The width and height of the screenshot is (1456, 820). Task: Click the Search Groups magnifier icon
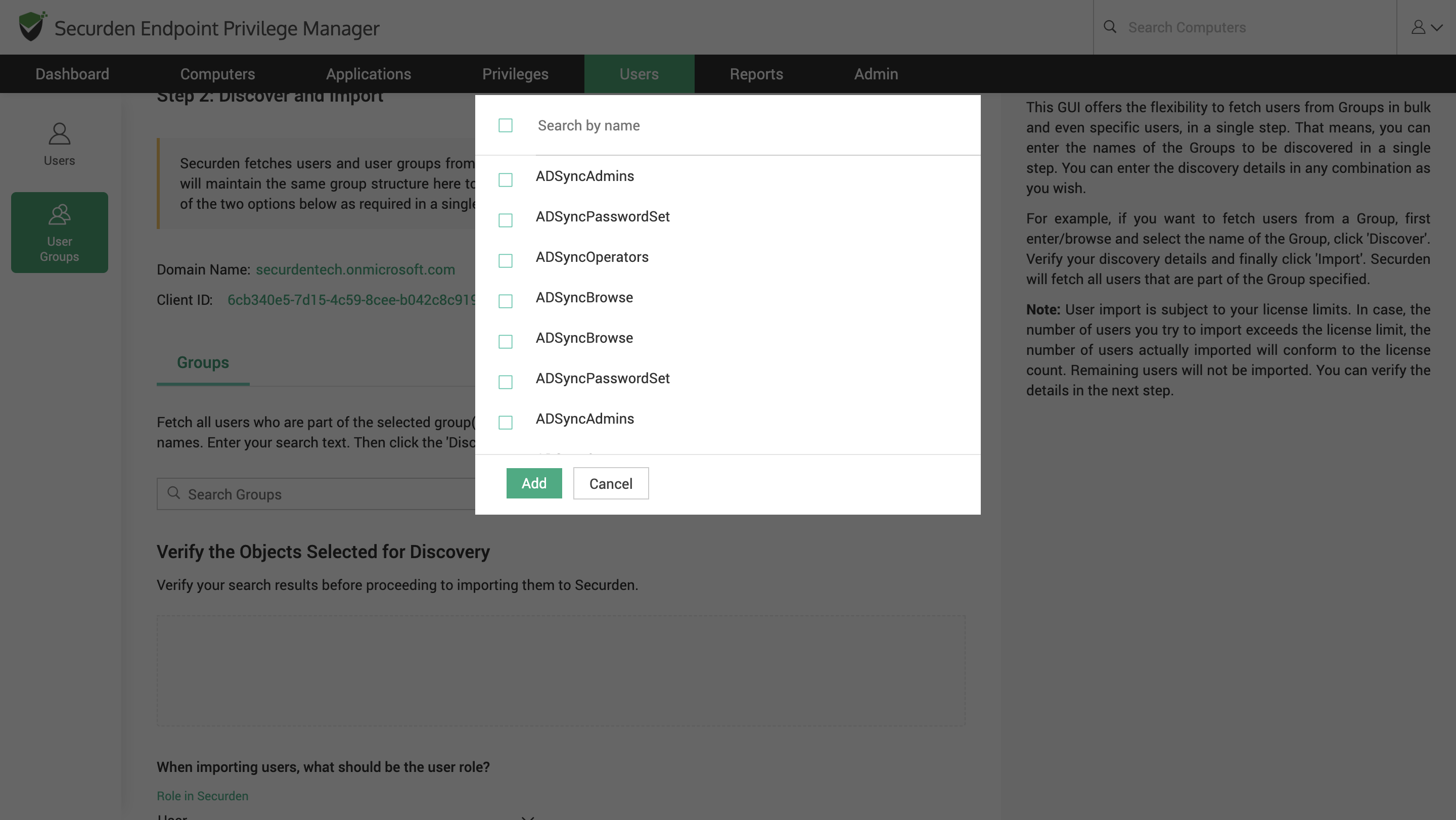pos(173,493)
